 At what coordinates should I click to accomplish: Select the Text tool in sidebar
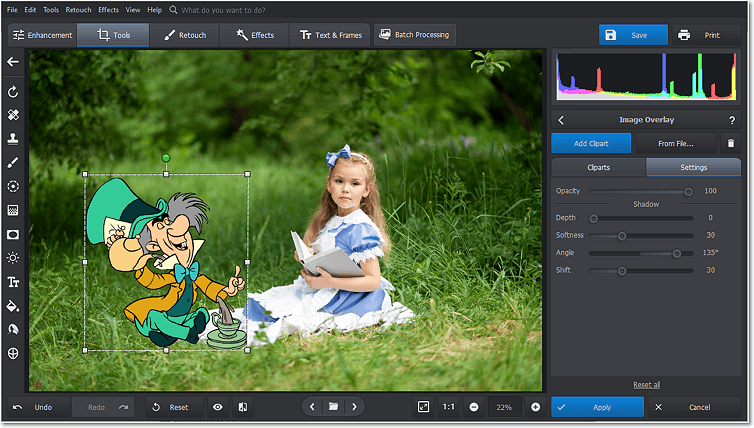(x=13, y=282)
